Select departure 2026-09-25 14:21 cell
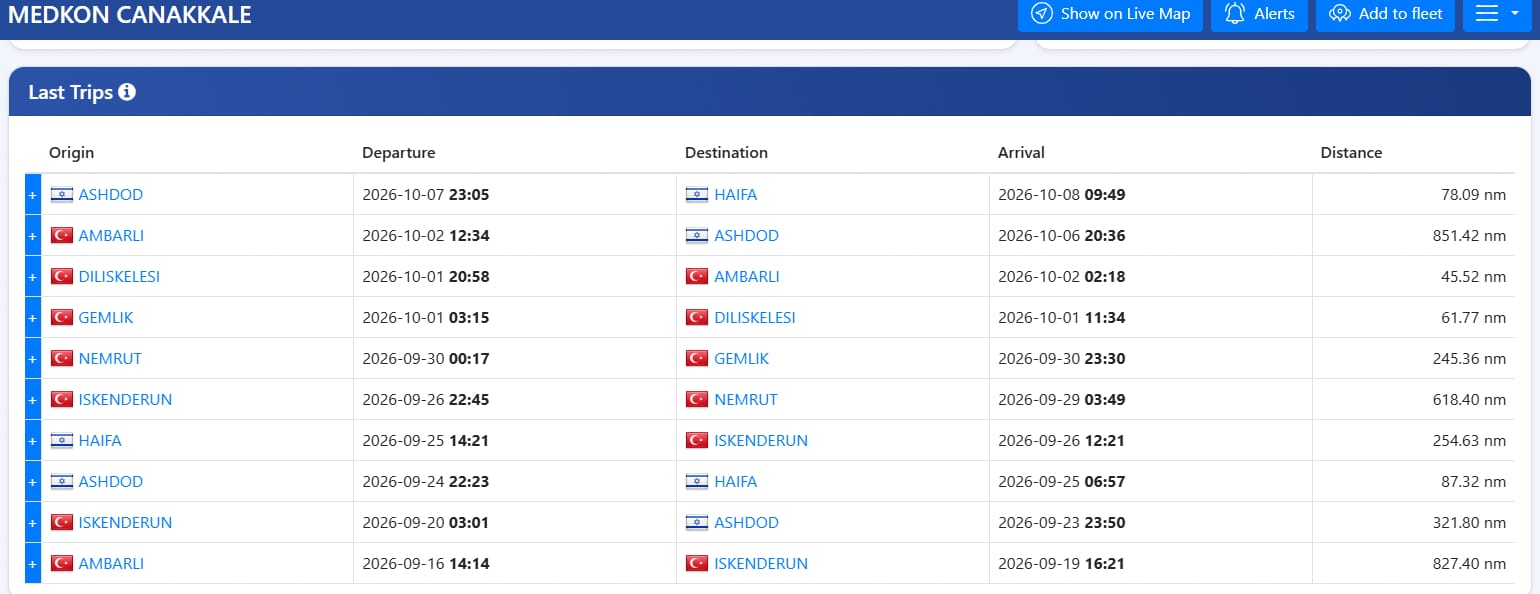 [x=515, y=441]
